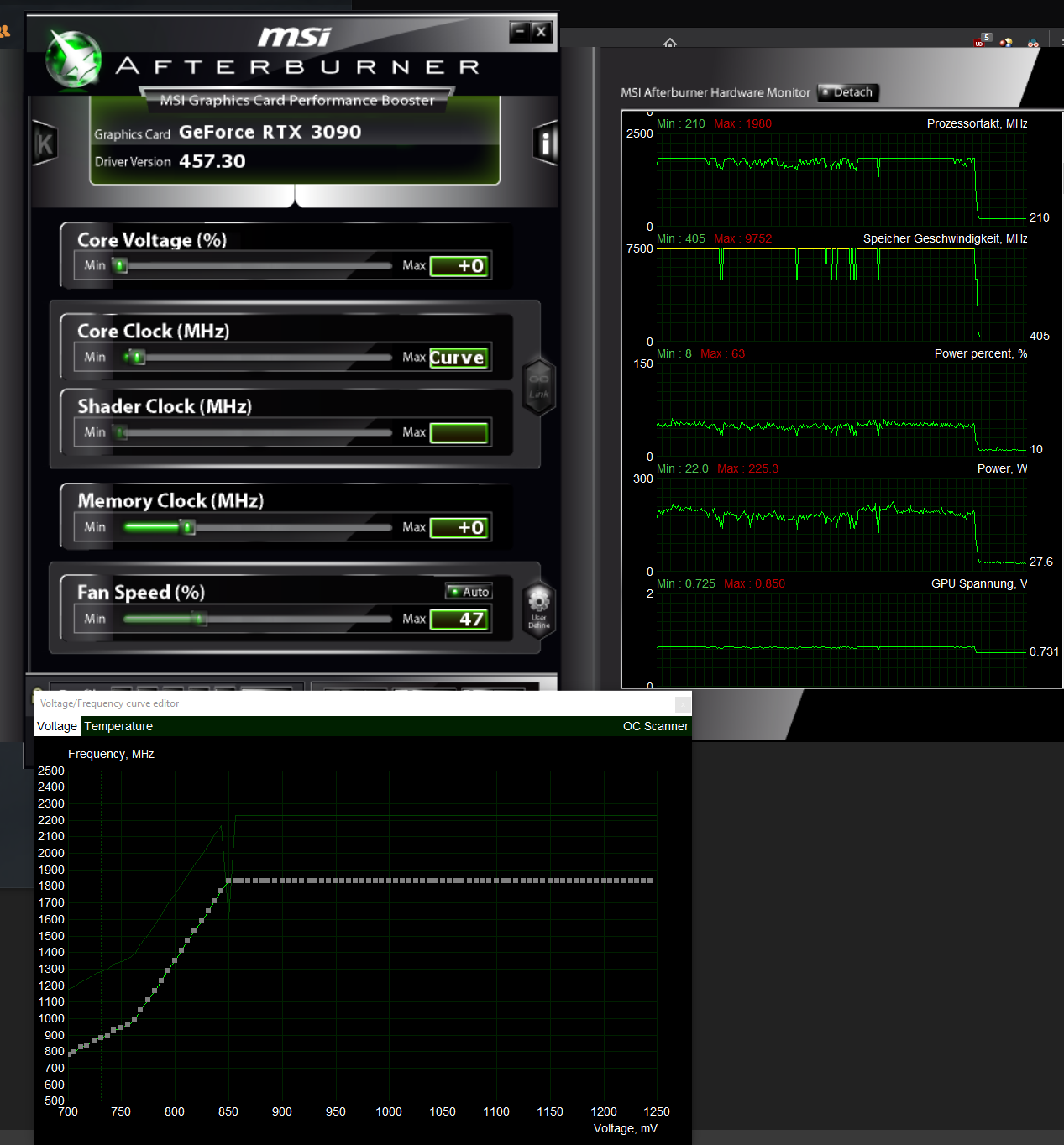Image resolution: width=1064 pixels, height=1145 pixels.
Task: Click the Core Clock slider handle
Action: pos(139,357)
